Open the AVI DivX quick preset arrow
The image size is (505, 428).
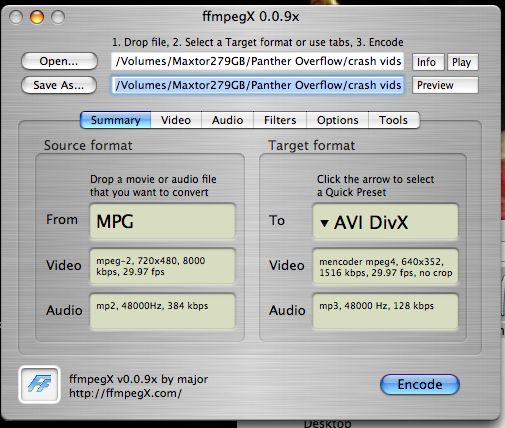pyautogui.click(x=324, y=223)
